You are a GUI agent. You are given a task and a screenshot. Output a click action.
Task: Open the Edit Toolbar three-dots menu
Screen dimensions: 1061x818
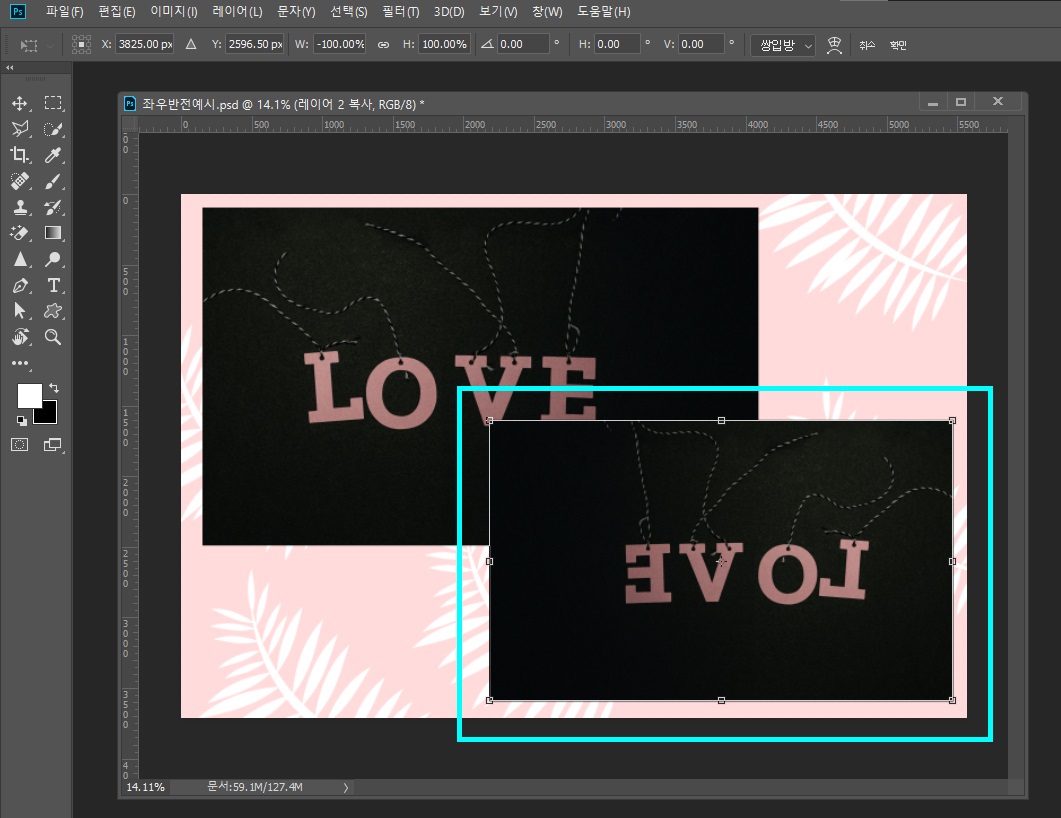pos(20,363)
